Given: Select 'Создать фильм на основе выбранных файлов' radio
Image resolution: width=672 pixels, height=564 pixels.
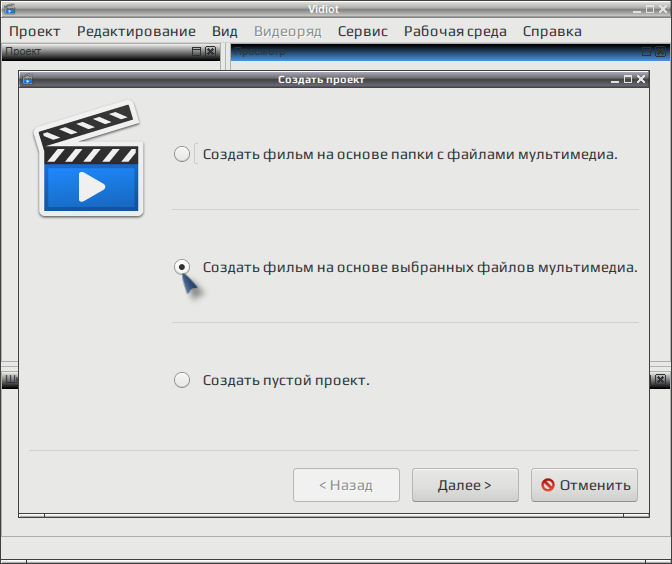Looking at the screenshot, I should coord(182,267).
